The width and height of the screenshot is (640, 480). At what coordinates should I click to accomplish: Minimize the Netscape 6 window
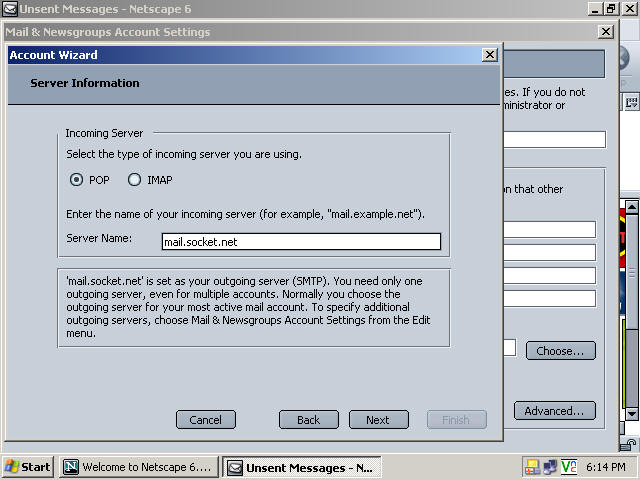coord(594,9)
